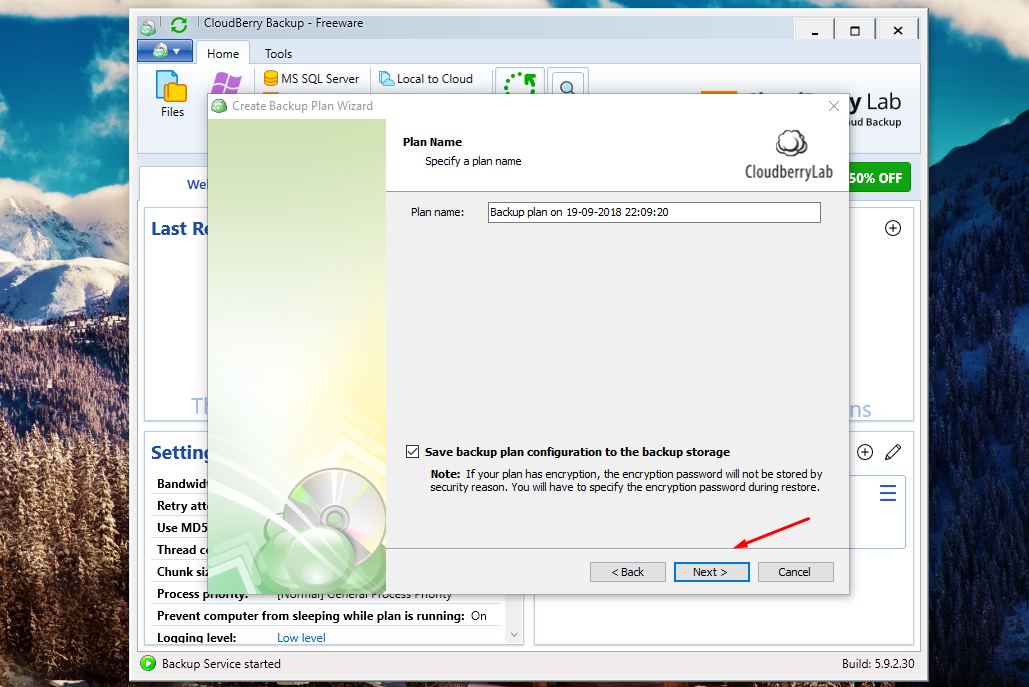The image size is (1029, 687).
Task: Switch to the Home ribbon tab
Action: click(x=223, y=54)
